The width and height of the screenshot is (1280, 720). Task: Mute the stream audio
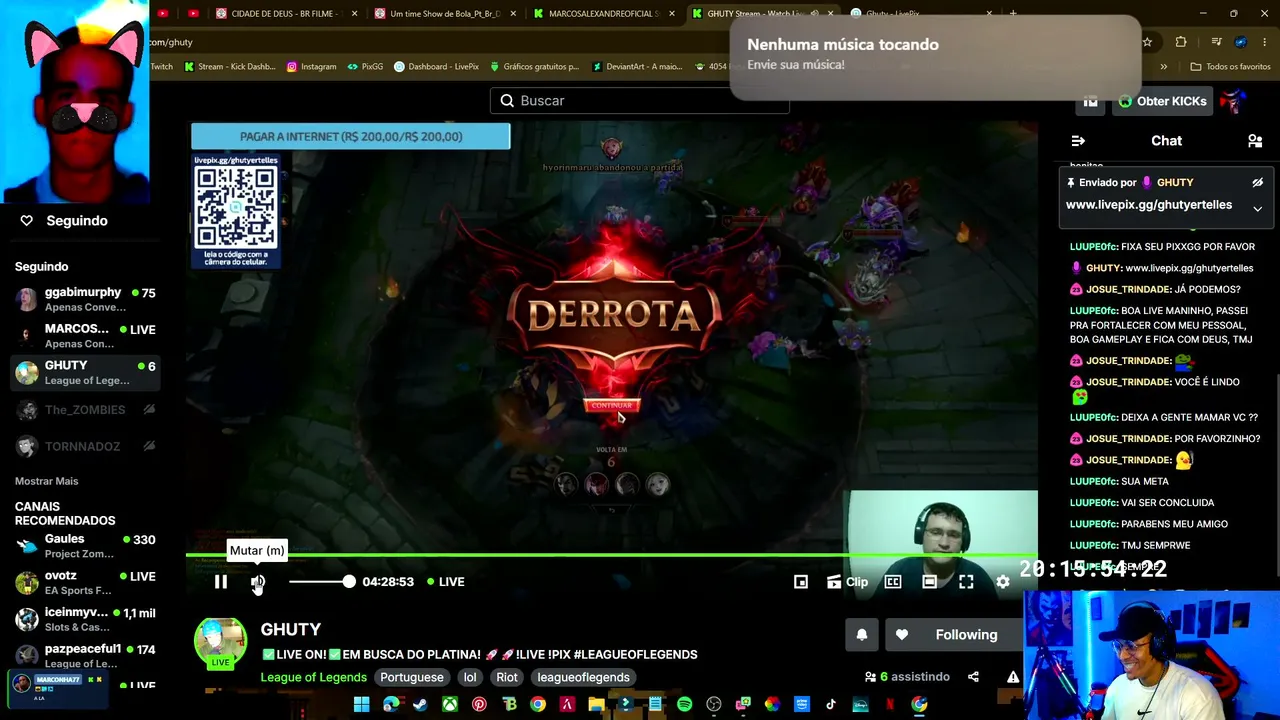click(258, 581)
